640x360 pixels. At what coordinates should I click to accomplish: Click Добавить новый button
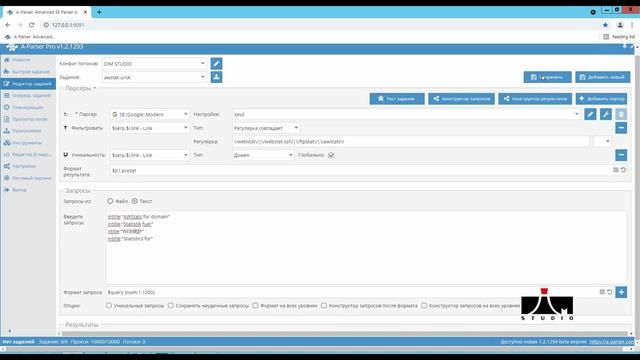pyautogui.click(x=602, y=77)
